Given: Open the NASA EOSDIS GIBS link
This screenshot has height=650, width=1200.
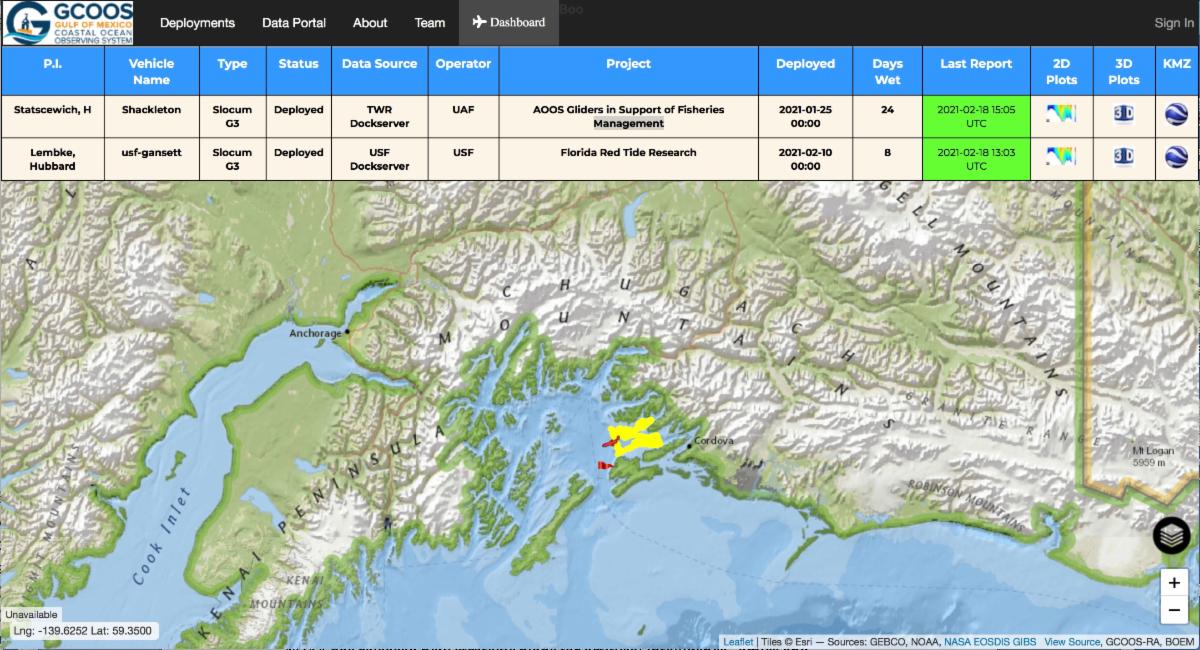Looking at the screenshot, I should tap(990, 642).
